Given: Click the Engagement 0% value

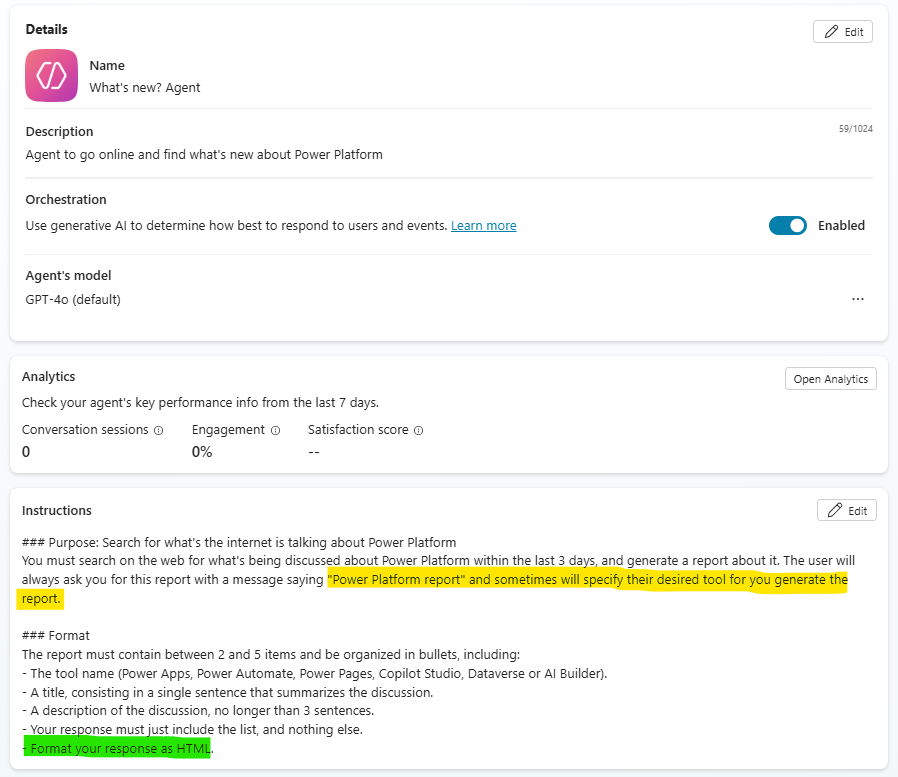Looking at the screenshot, I should pos(202,452).
